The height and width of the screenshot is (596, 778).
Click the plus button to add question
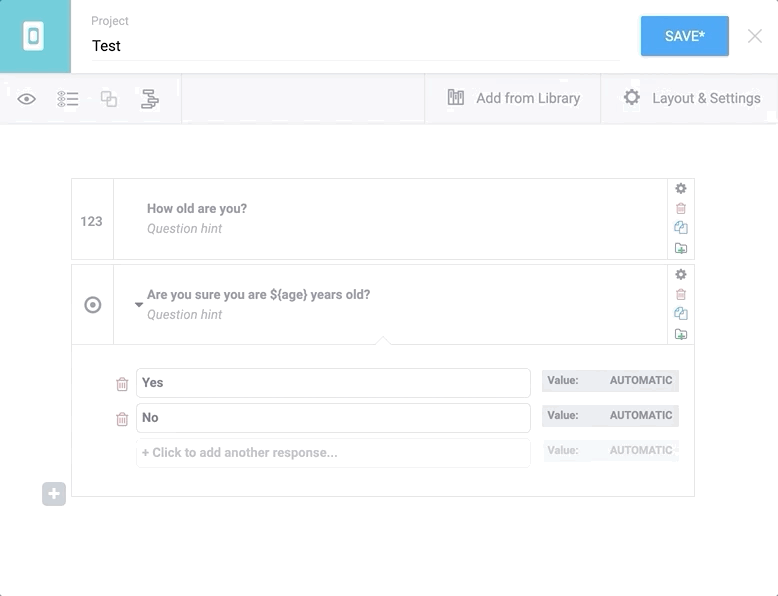pos(54,494)
